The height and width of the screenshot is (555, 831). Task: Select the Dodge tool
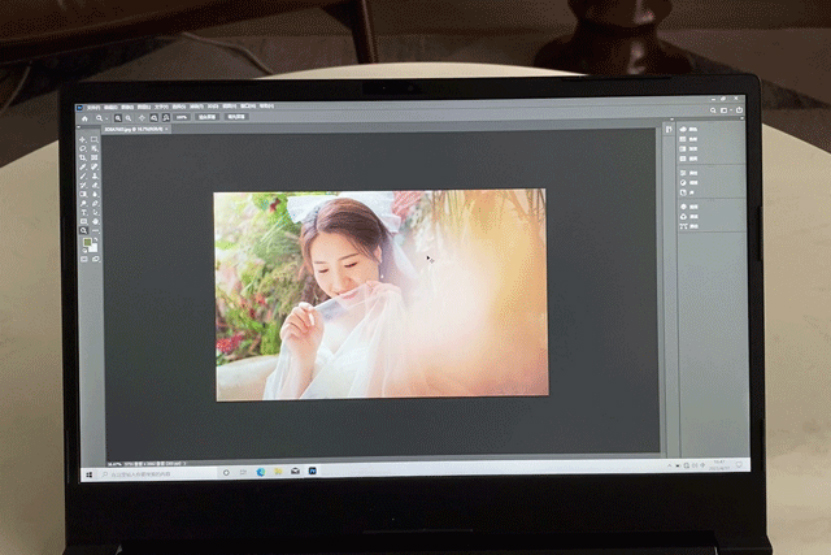click(83, 203)
